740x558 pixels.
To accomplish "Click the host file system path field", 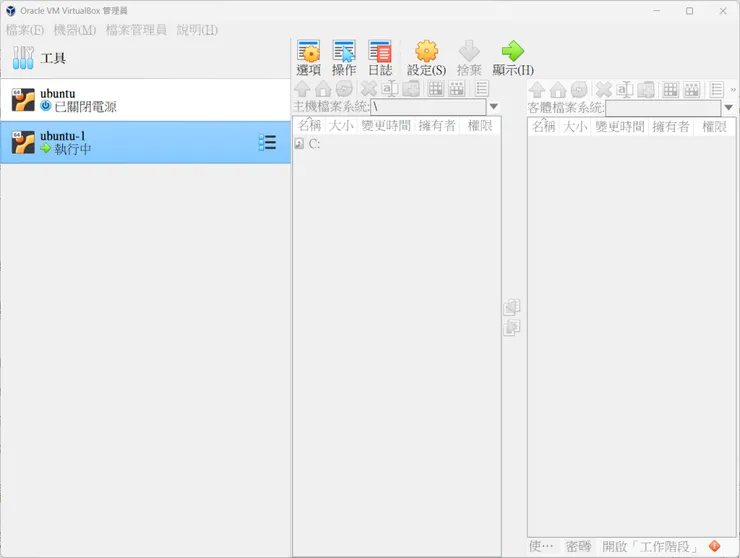I will coord(428,107).
